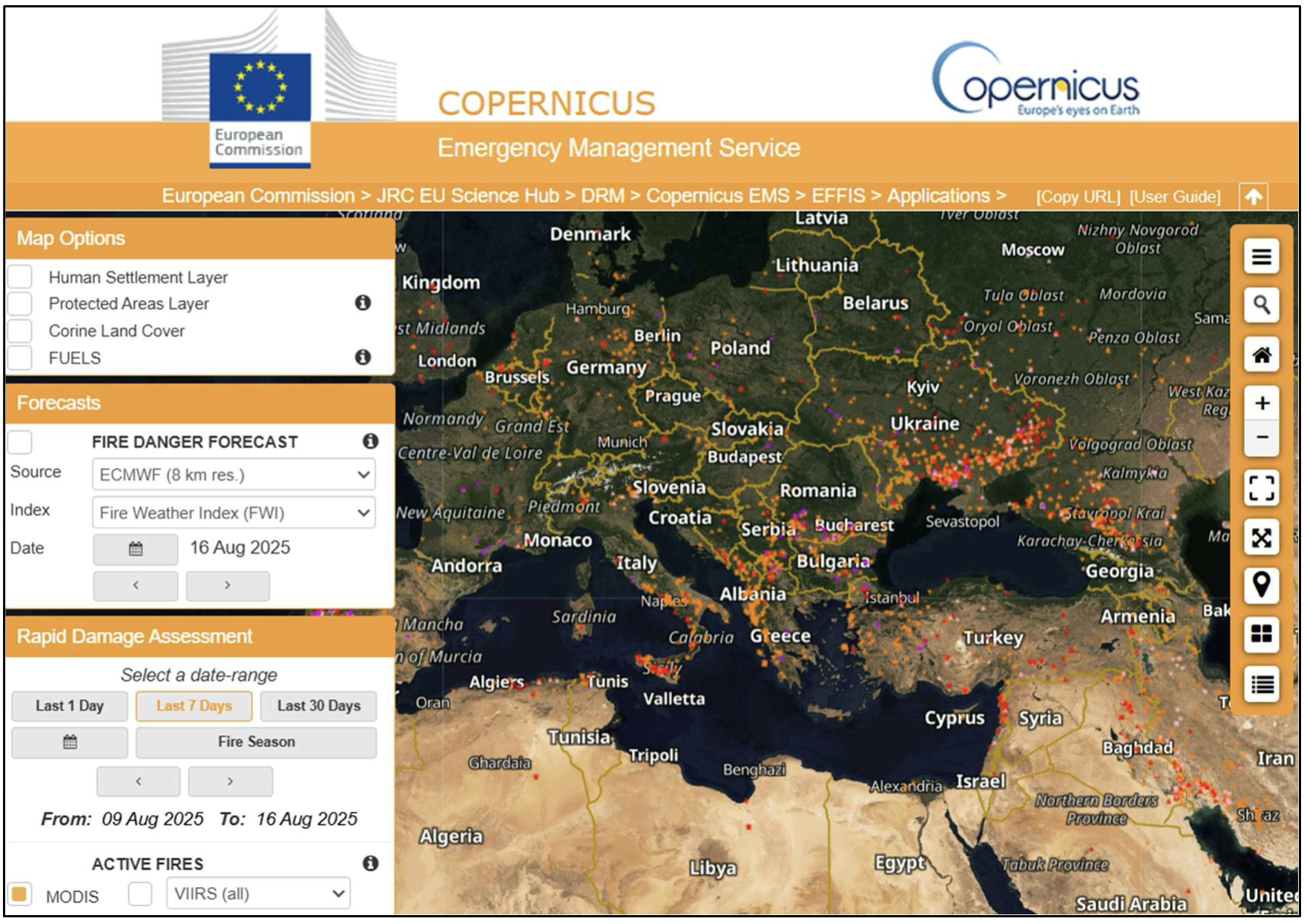This screenshot has width=1307, height=924.
Task: Open the legend list icon
Action: (x=1261, y=684)
